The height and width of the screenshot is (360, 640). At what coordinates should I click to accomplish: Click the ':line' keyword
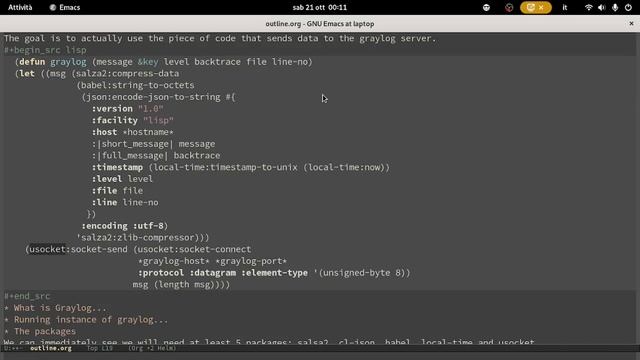click(x=104, y=202)
